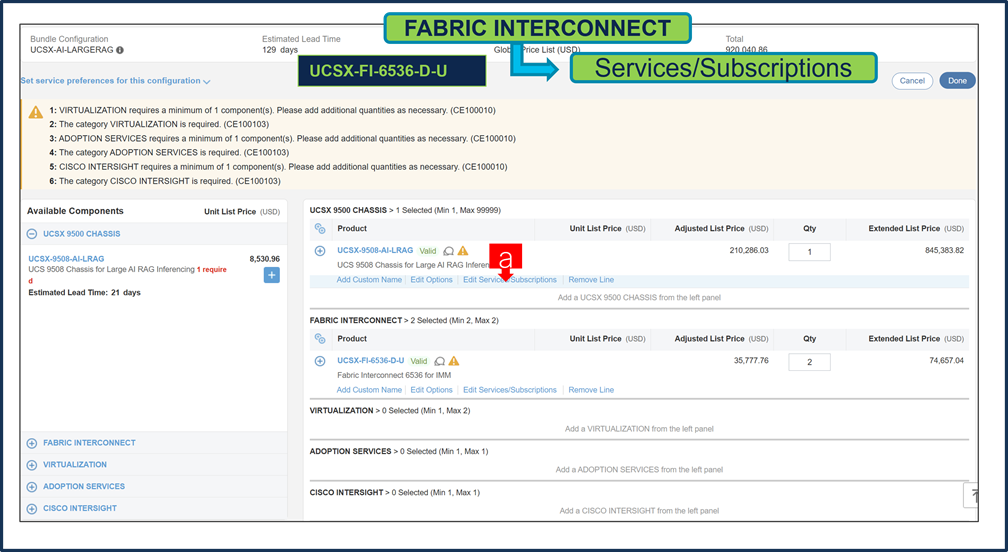Click extended list price 74,657.04
Image resolution: width=1008 pixels, height=552 pixels.
(x=946, y=361)
